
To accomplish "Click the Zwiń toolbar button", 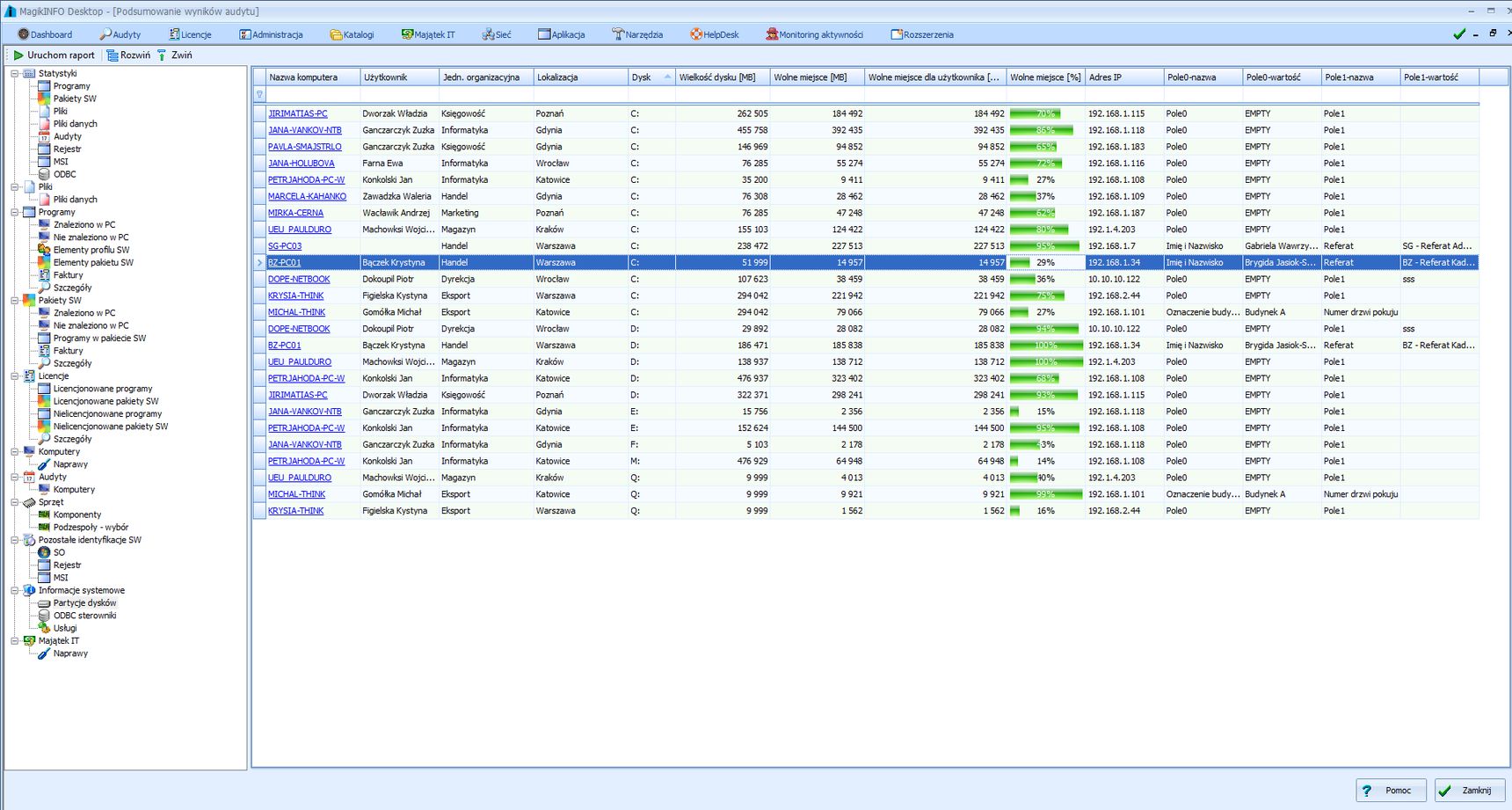I will [x=174, y=55].
